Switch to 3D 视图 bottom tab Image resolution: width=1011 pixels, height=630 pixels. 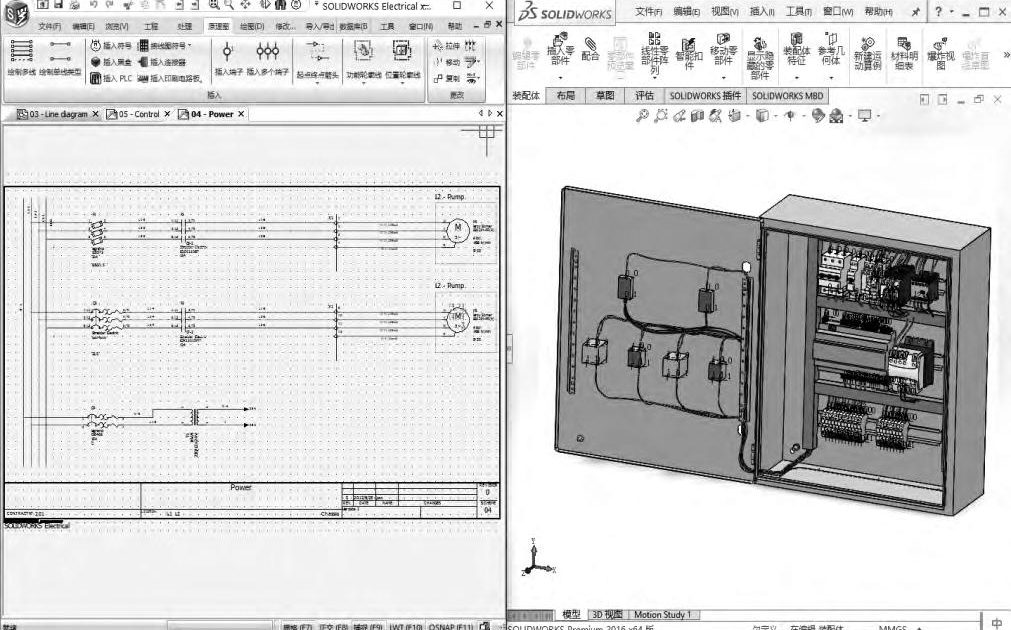[x=607, y=615]
